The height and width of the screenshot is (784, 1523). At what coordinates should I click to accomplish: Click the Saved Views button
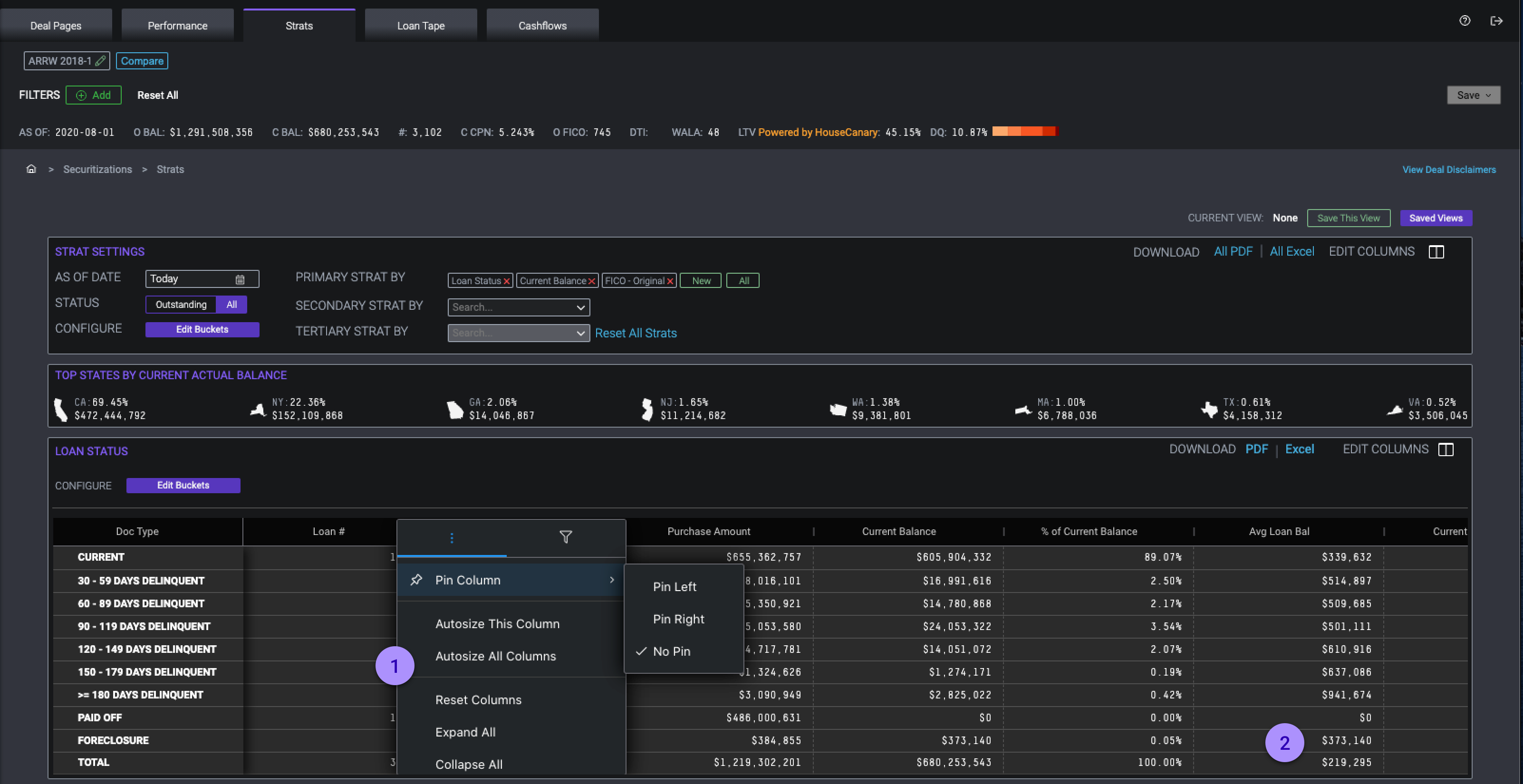(x=1436, y=218)
